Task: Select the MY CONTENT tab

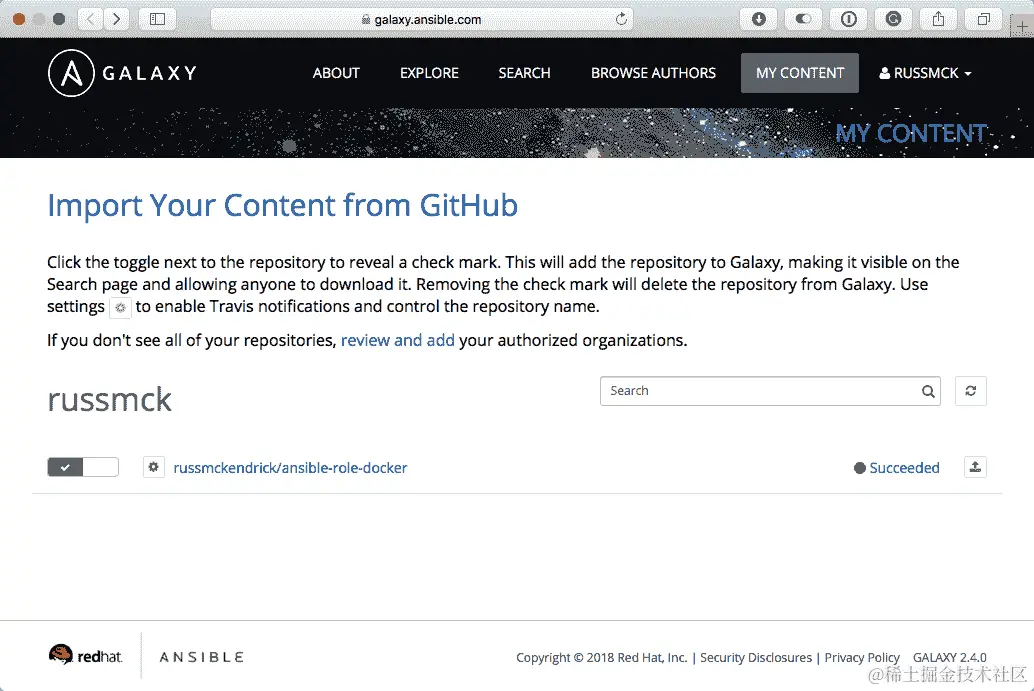Action: 800,73
